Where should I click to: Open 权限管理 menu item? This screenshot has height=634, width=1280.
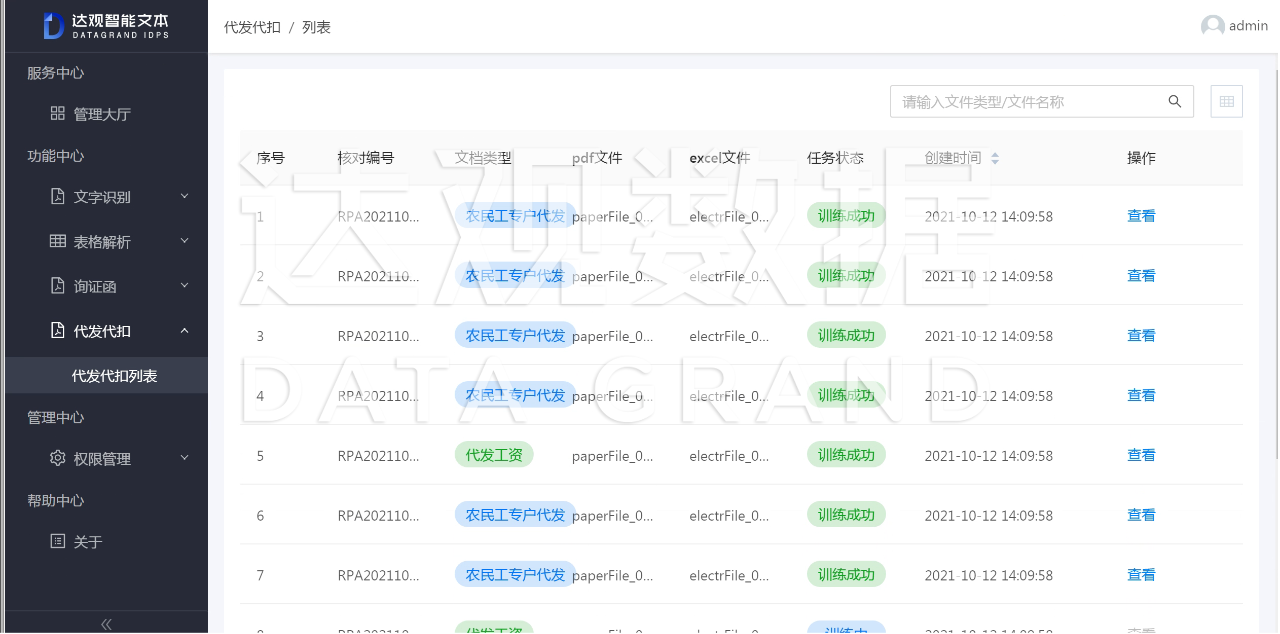(104, 459)
